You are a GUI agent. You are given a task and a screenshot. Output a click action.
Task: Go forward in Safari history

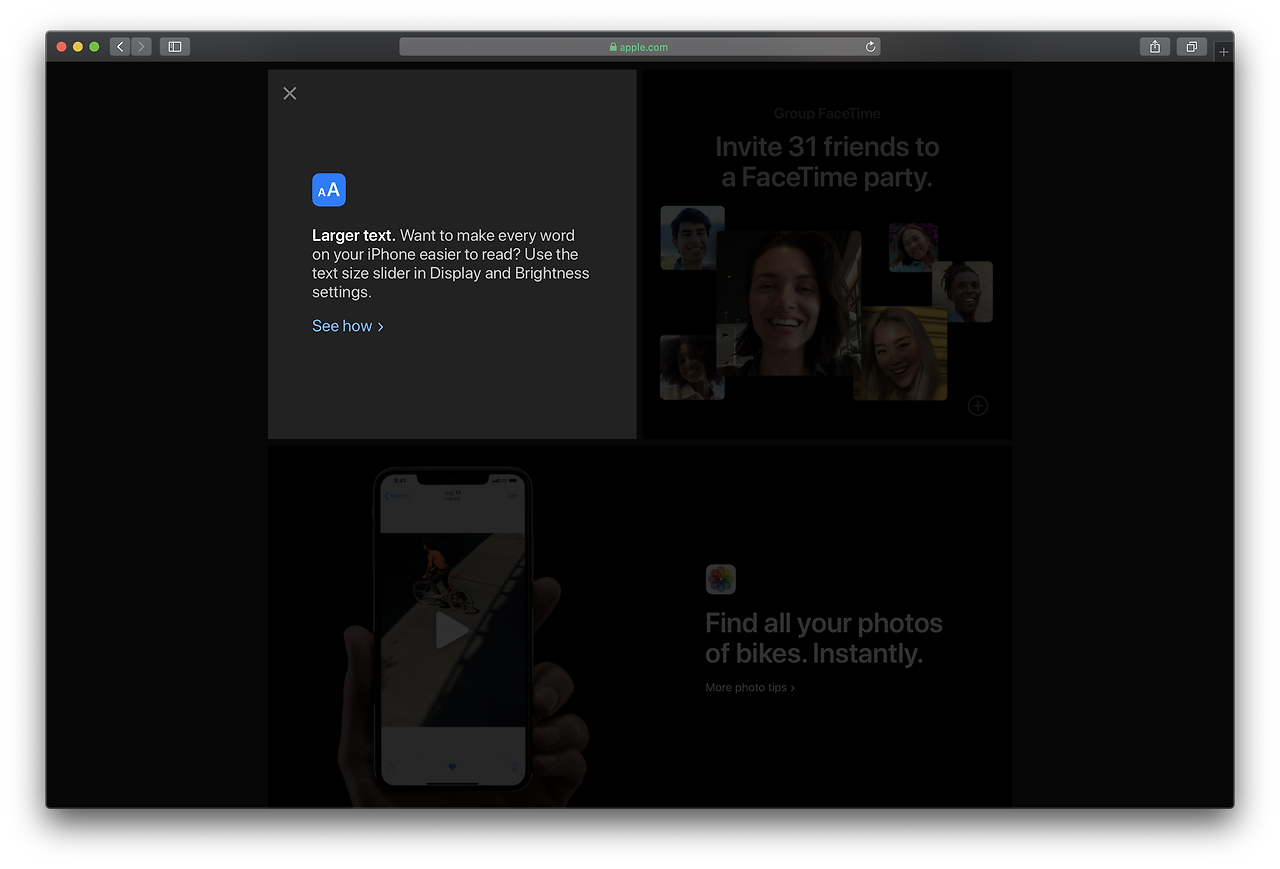point(141,46)
